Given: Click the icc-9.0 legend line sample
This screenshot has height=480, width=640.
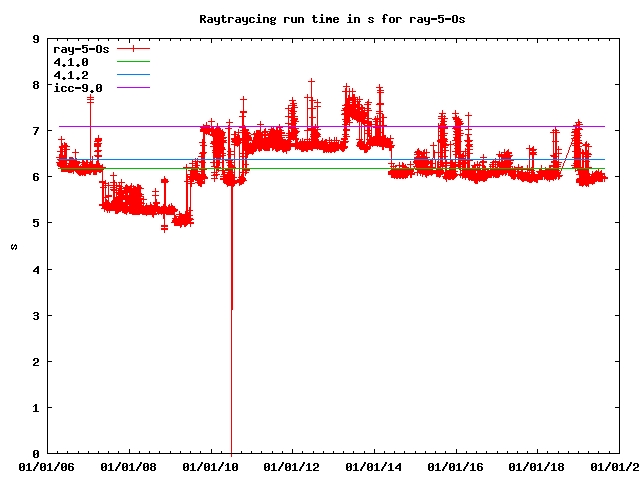Looking at the screenshot, I should pos(132,88).
